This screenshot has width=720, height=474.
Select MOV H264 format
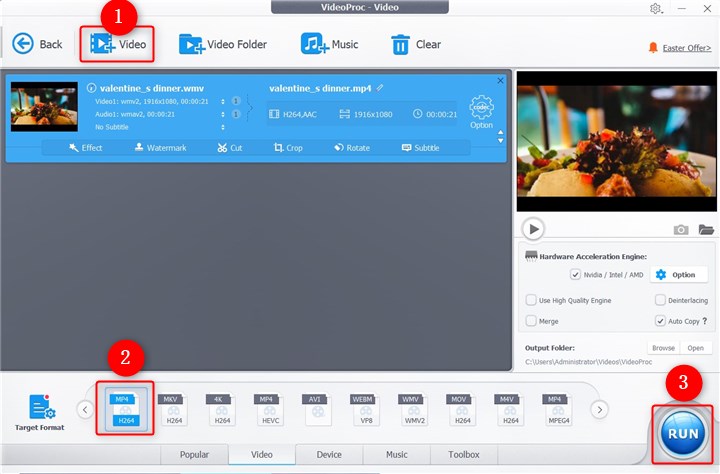[462, 409]
